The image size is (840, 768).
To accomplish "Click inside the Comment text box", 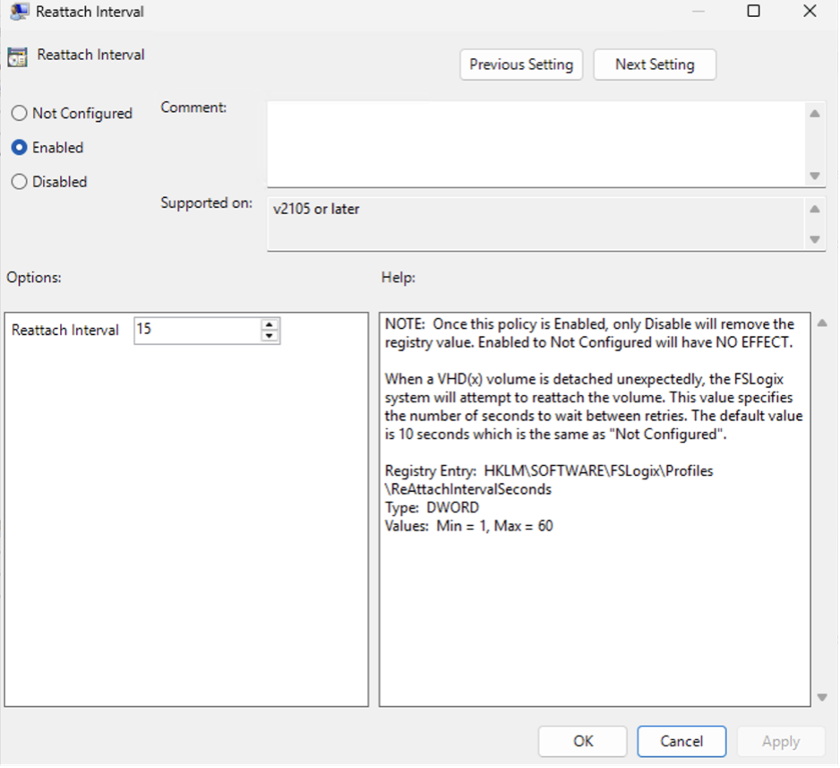I will (x=536, y=144).
